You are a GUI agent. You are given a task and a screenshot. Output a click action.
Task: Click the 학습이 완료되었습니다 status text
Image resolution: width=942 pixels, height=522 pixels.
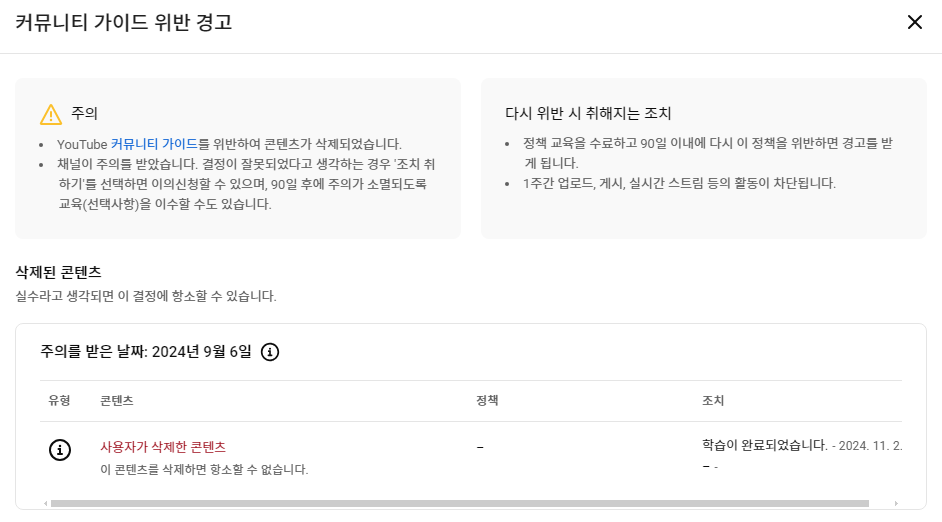point(765,445)
